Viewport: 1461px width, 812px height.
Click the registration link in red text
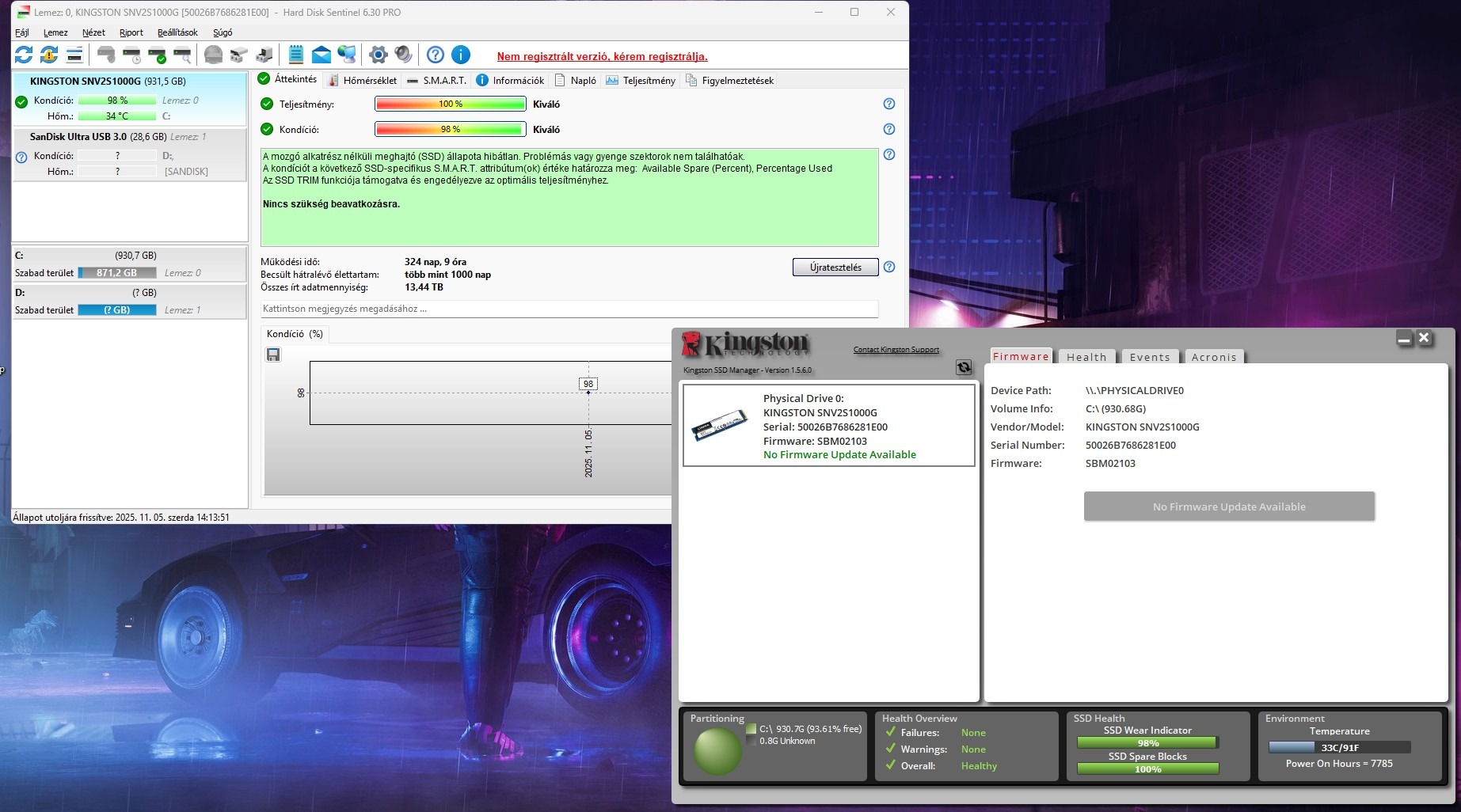[602, 56]
